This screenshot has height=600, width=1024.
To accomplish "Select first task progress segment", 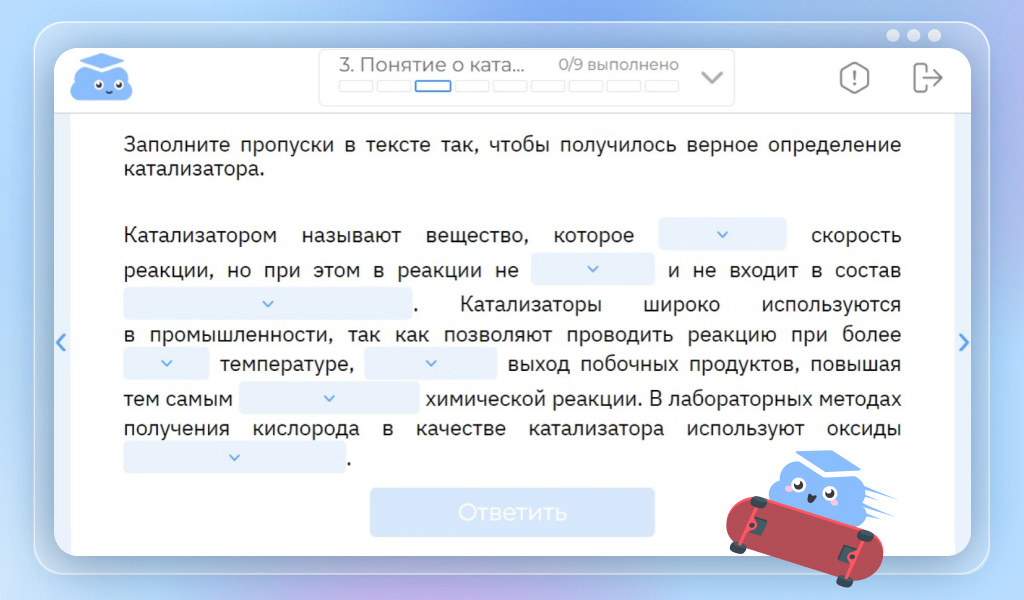I will (x=356, y=86).
